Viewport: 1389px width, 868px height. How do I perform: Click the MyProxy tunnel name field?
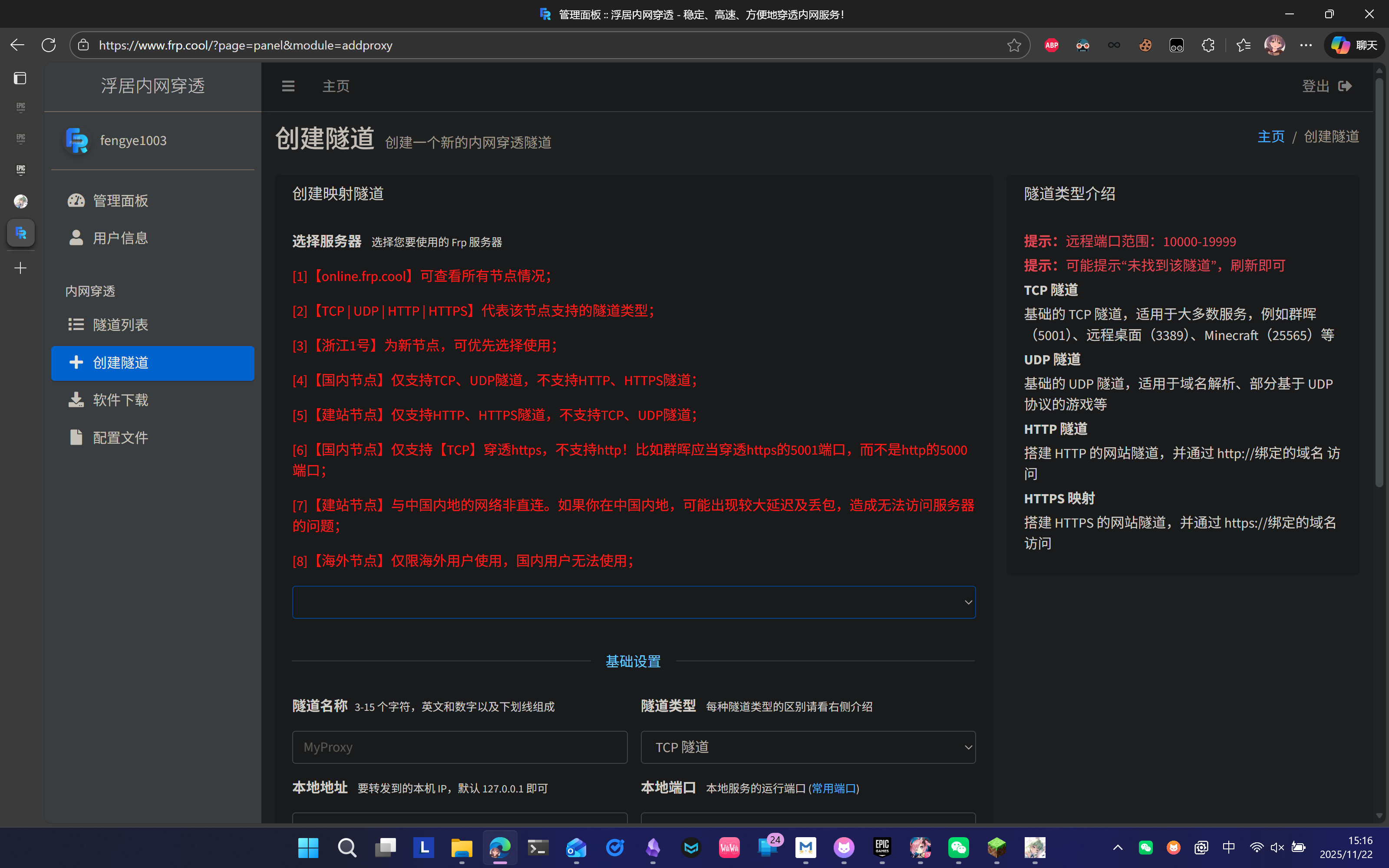(459, 747)
